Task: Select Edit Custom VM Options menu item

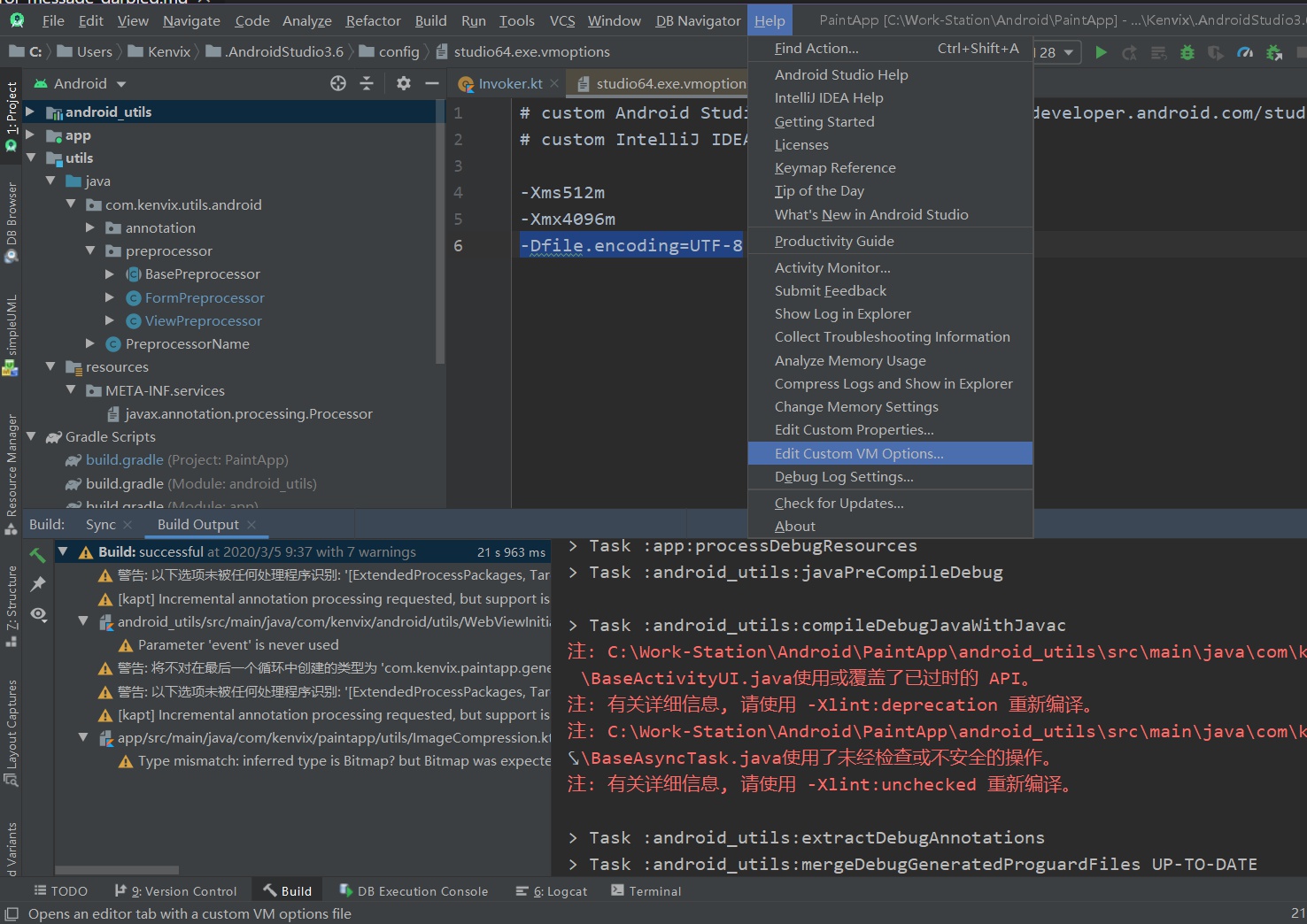Action: tap(858, 453)
